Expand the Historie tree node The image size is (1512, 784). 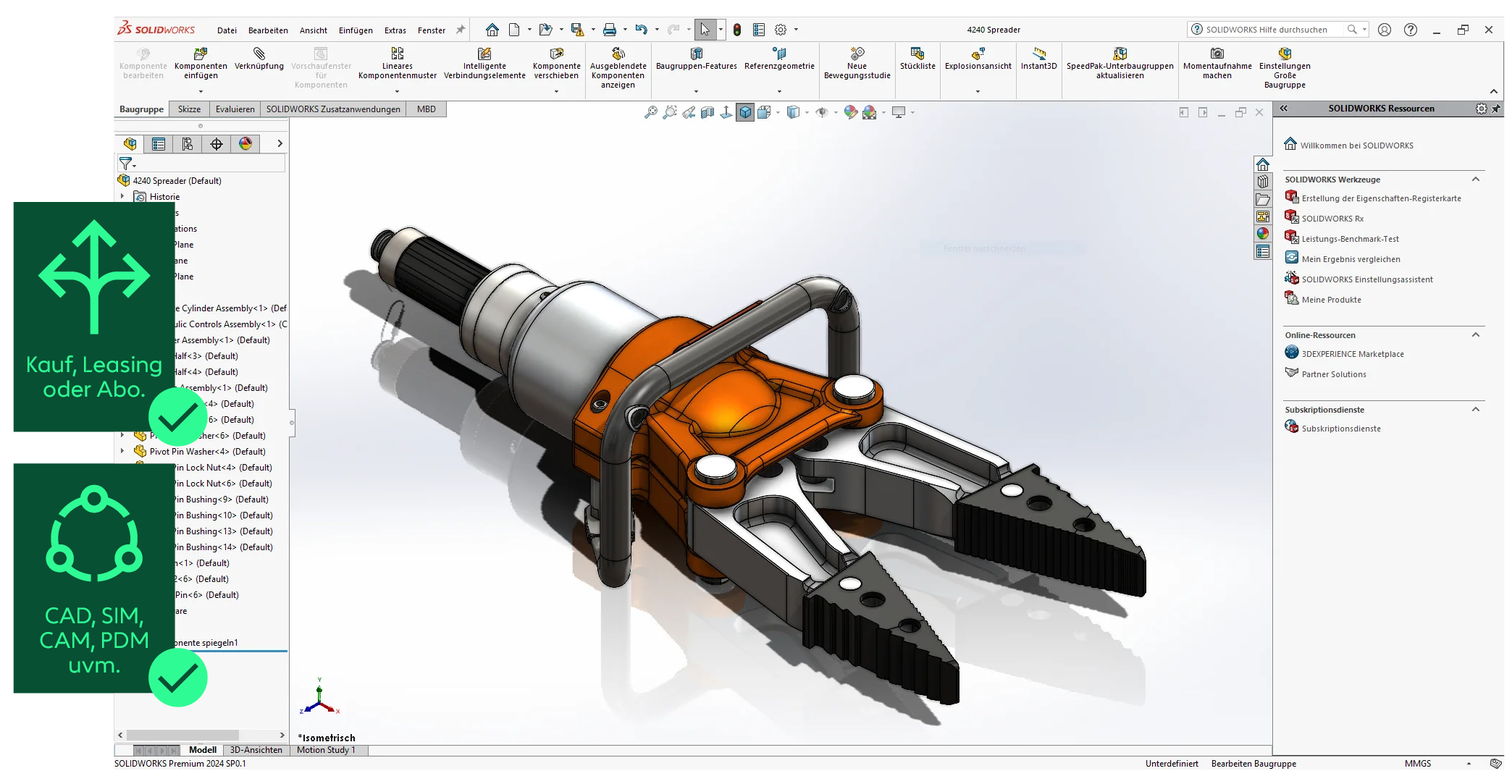click(x=122, y=196)
